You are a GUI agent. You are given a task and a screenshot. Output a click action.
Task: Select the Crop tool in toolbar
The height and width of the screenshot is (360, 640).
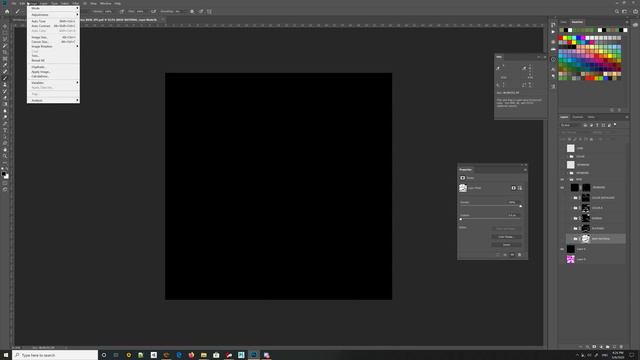click(5, 52)
